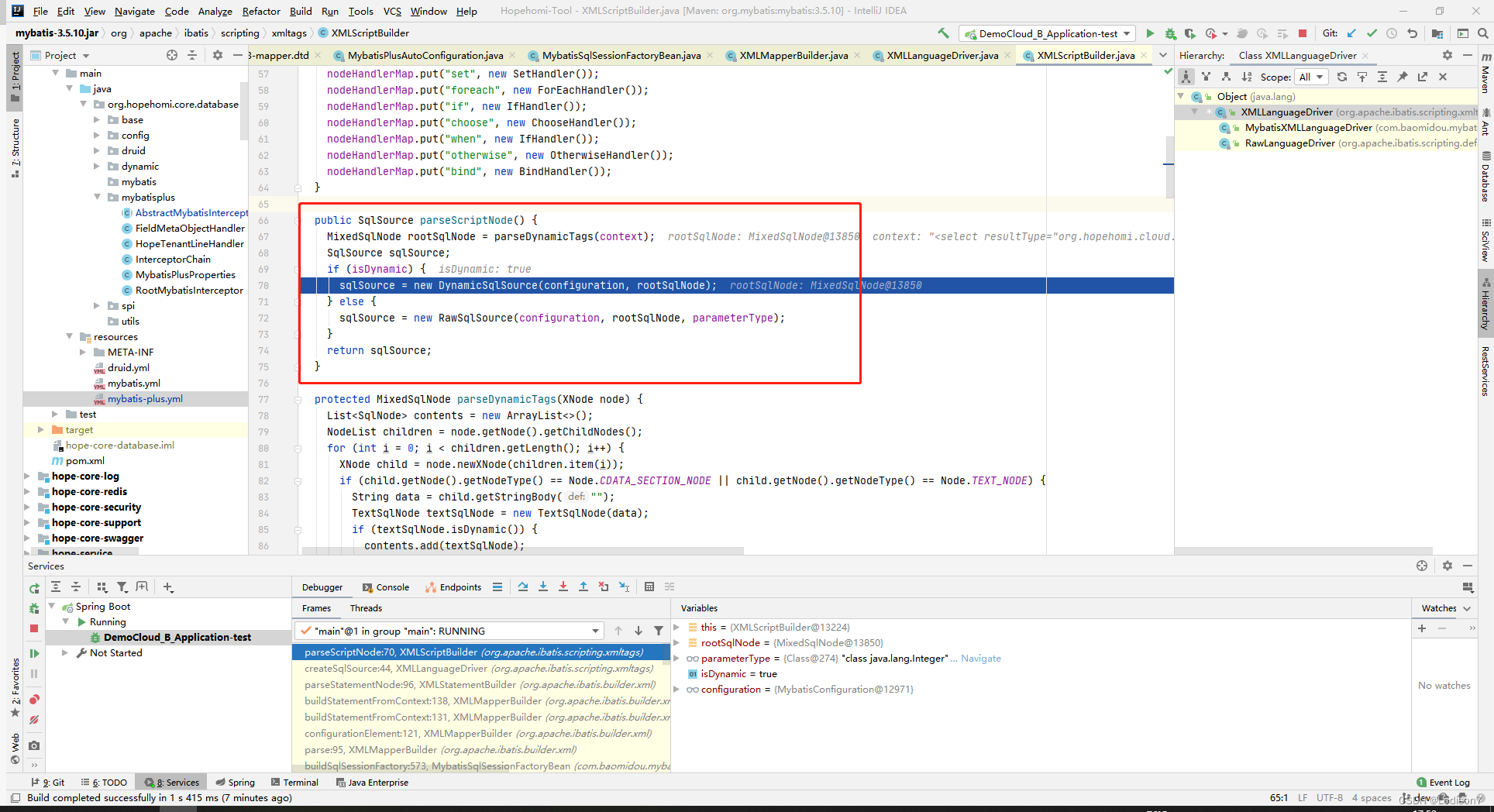The image size is (1494, 812).
Task: Step out with the blue up arrow
Action: (x=583, y=587)
